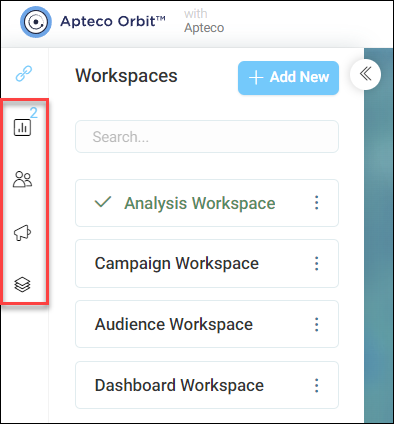Click the Apteco Orbit logo icon
Image resolution: width=394 pixels, height=424 pixels.
(x=36, y=22)
